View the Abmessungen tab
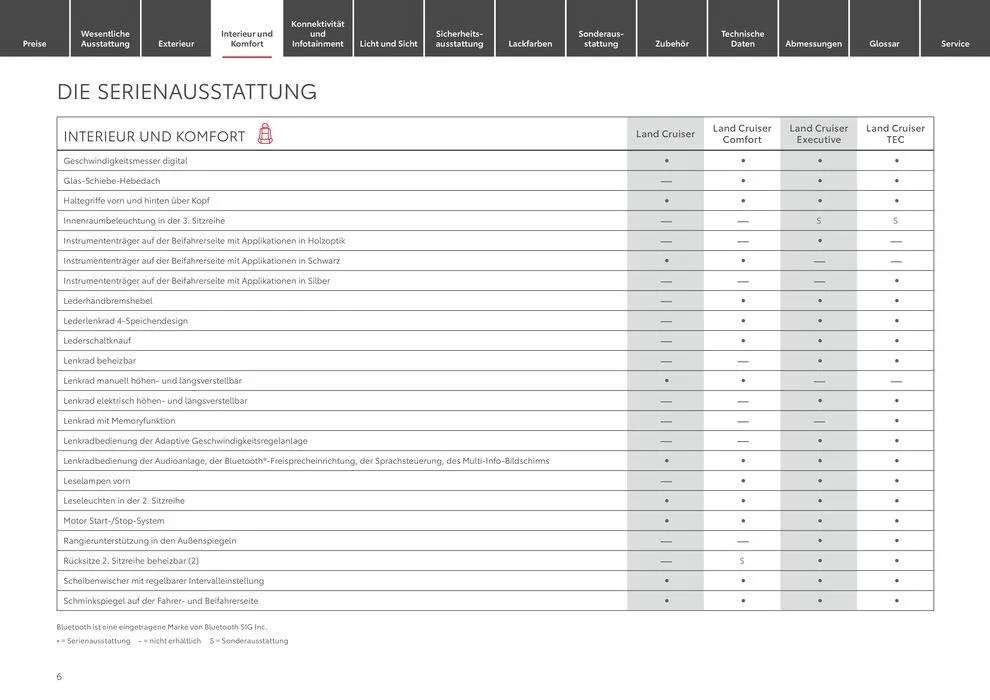Viewport: 990px width, 700px height. tap(814, 43)
